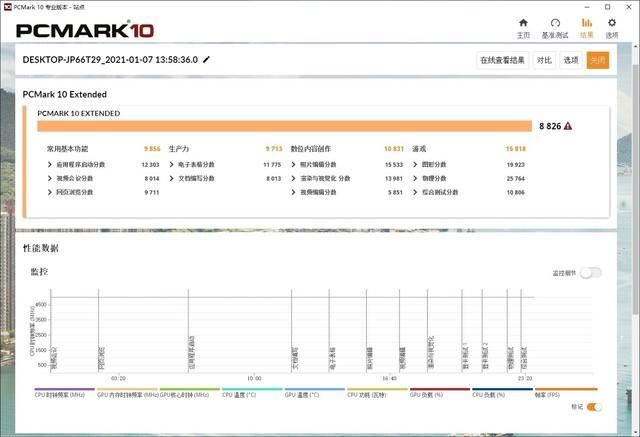640x437 pixels.
Task: Click the 照片编辑 value 15 533
Action: (394, 164)
